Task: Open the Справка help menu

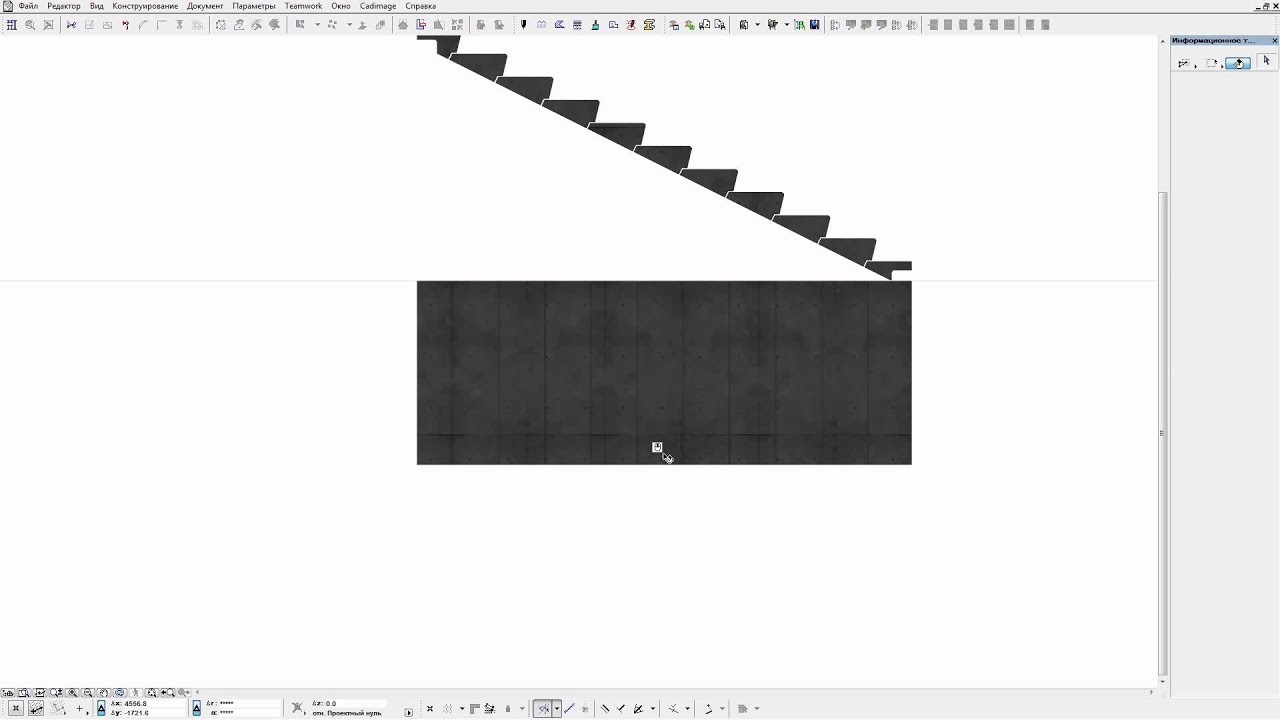Action: 420,6
